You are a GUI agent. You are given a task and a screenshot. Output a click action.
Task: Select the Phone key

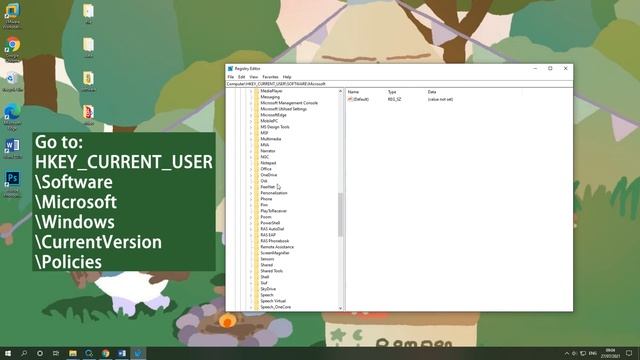click(x=266, y=199)
